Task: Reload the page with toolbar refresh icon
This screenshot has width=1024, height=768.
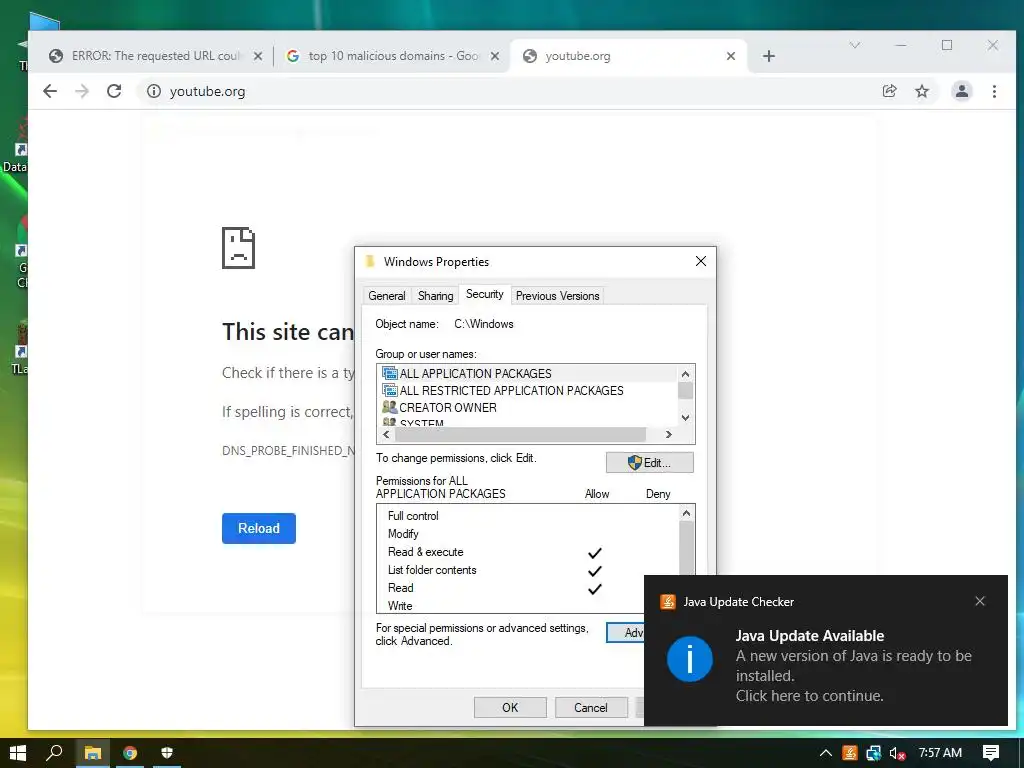Action: coord(114,91)
